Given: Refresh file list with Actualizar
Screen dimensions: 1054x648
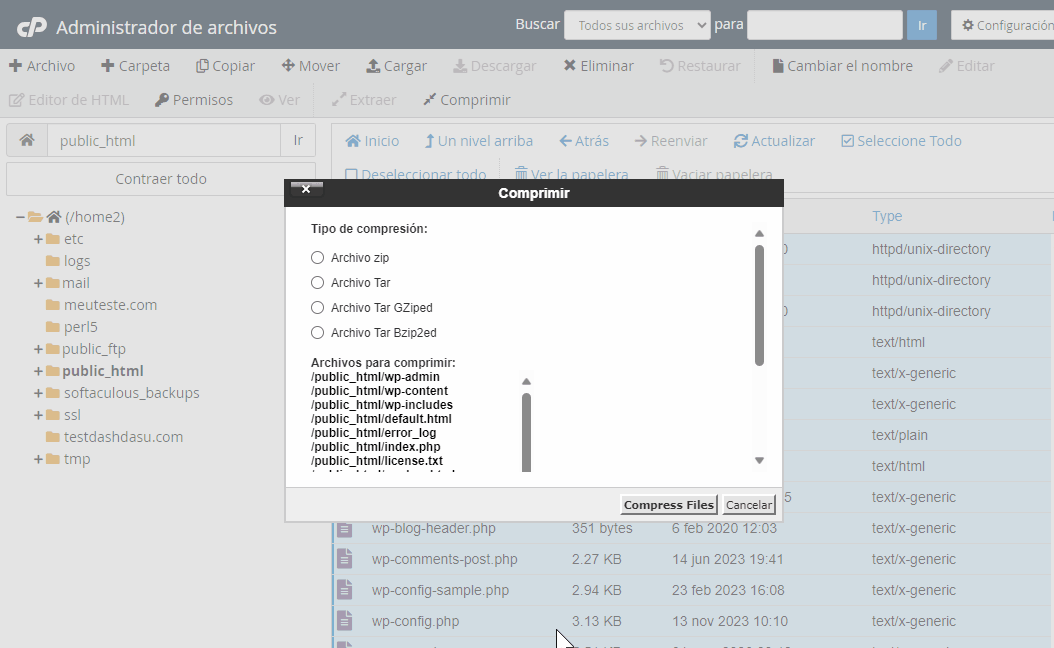Looking at the screenshot, I should pyautogui.click(x=774, y=141).
